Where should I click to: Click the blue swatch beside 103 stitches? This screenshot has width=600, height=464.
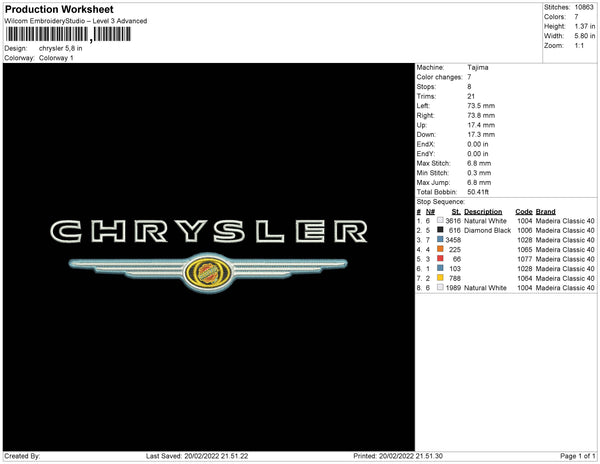click(x=440, y=268)
